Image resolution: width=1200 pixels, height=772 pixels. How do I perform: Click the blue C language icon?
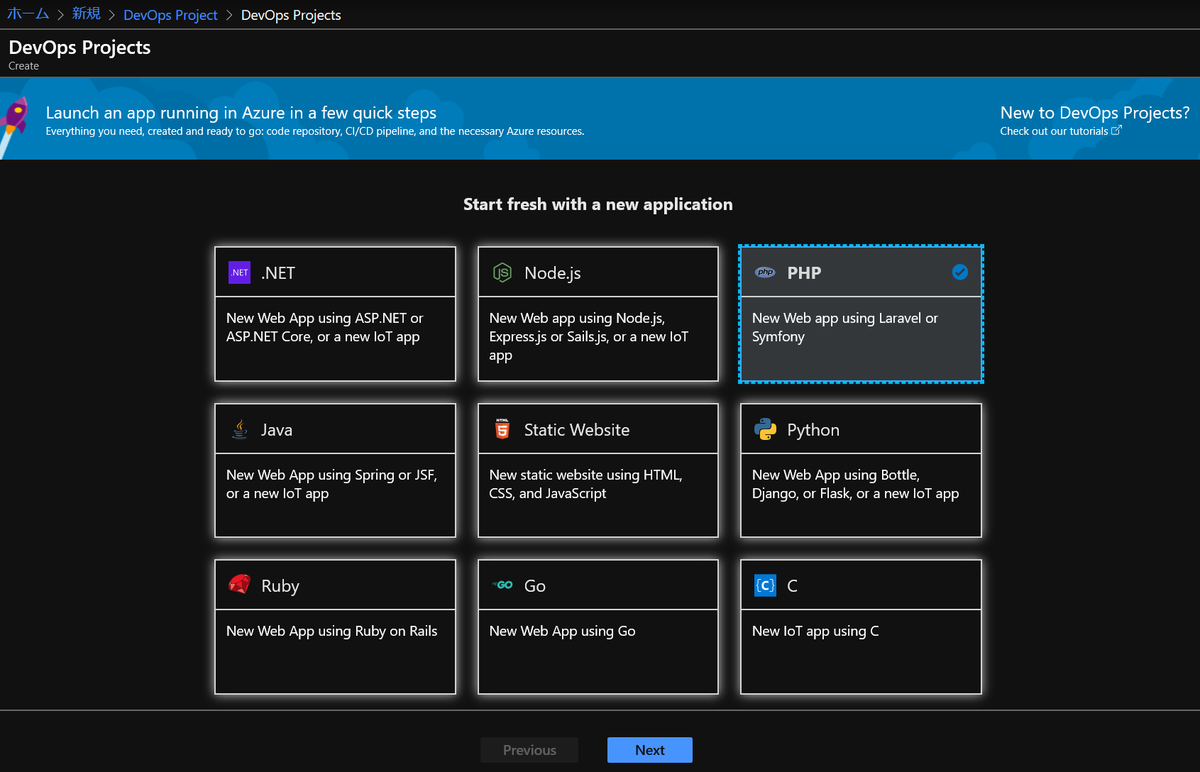pos(765,585)
